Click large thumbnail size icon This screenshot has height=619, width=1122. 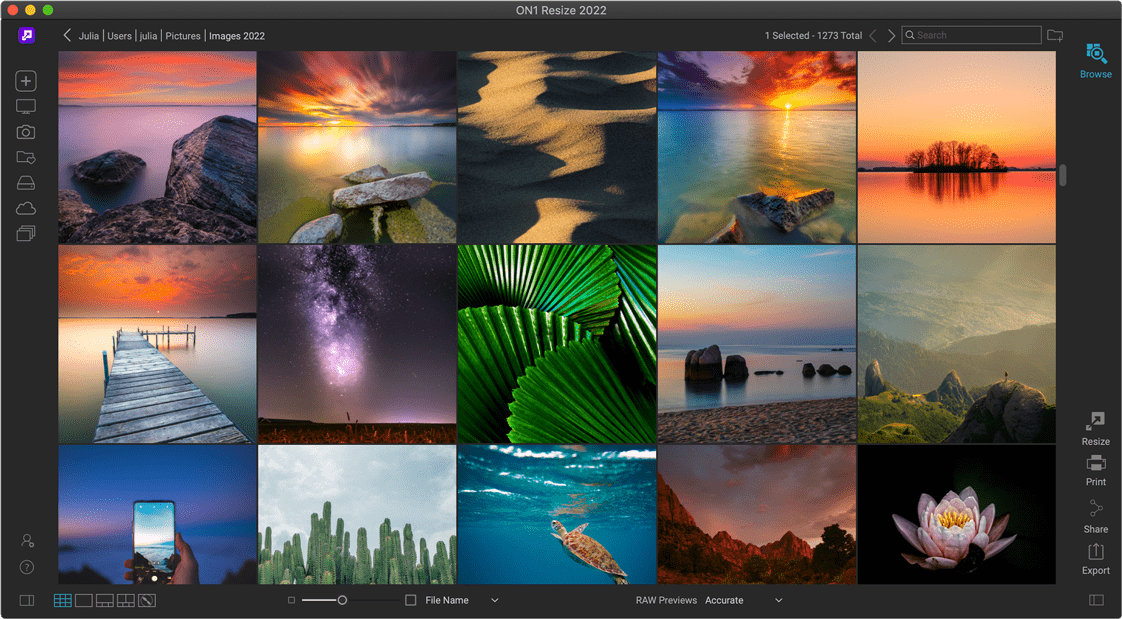[x=411, y=600]
